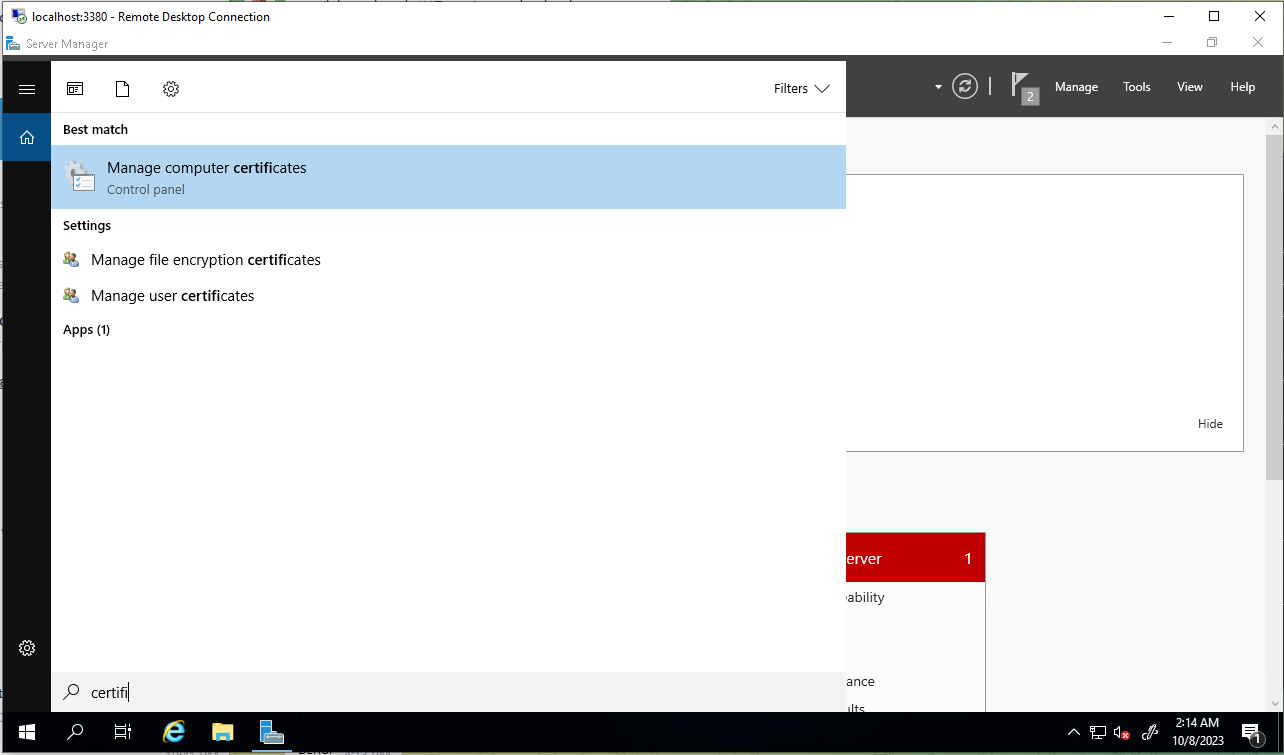Select the Home icon in search sidebar
This screenshot has height=755, width=1284.
point(27,137)
